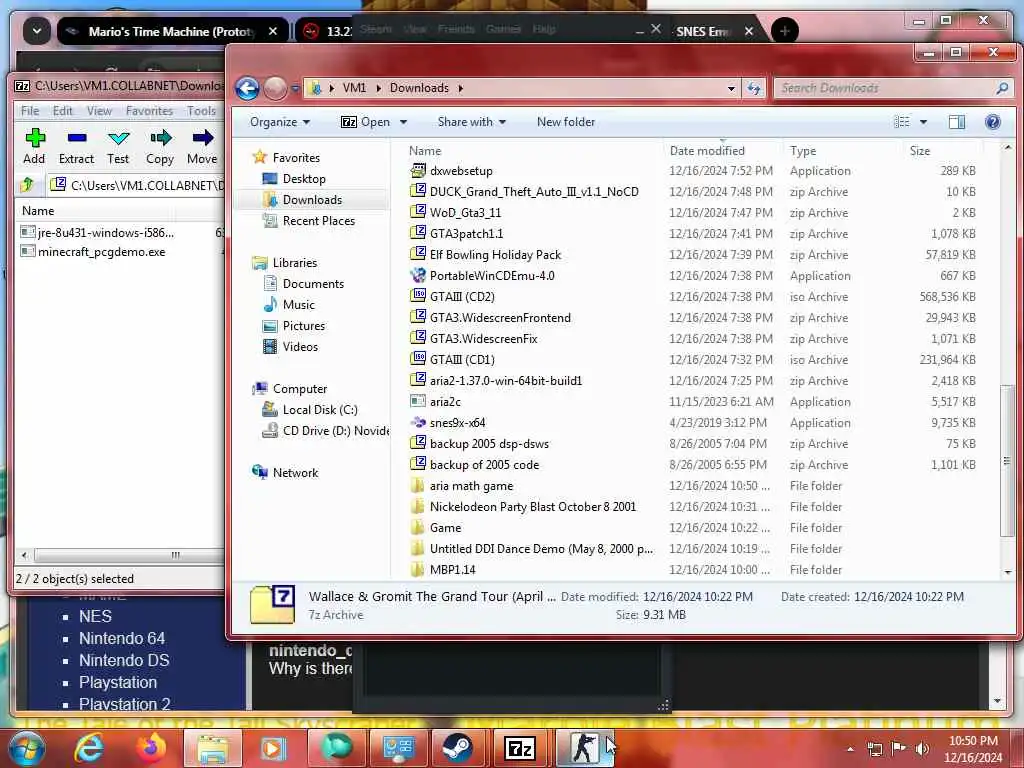Open Explorer help with question mark icon

(993, 122)
